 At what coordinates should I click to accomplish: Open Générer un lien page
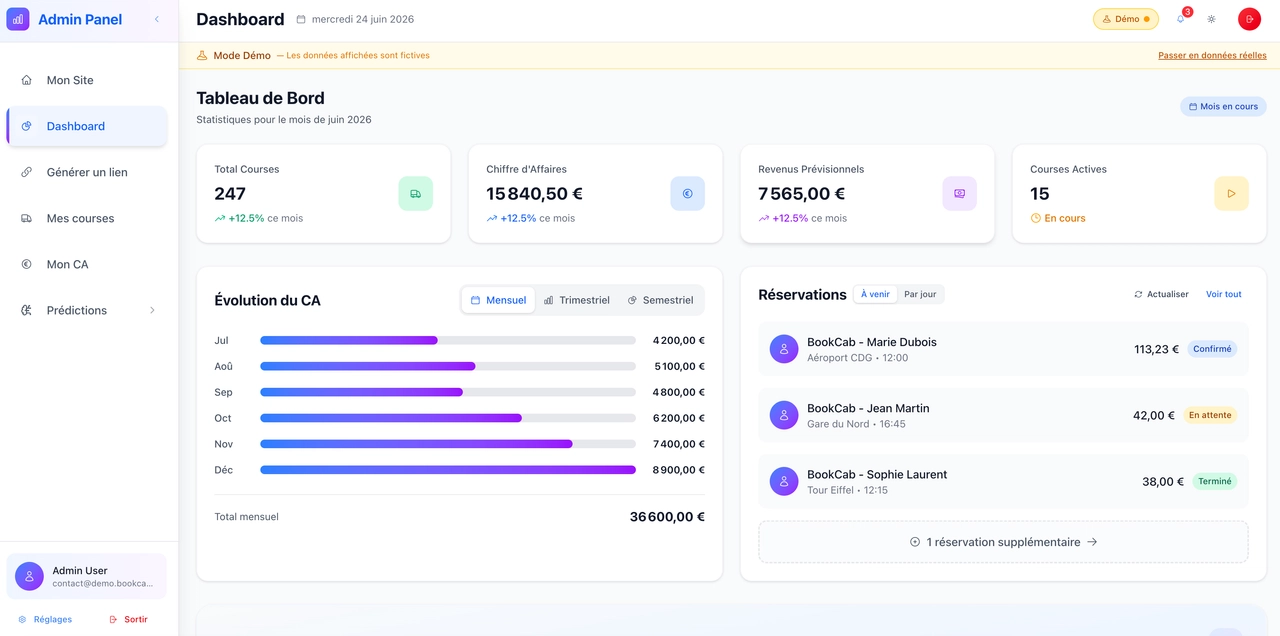pyautogui.click(x=86, y=172)
